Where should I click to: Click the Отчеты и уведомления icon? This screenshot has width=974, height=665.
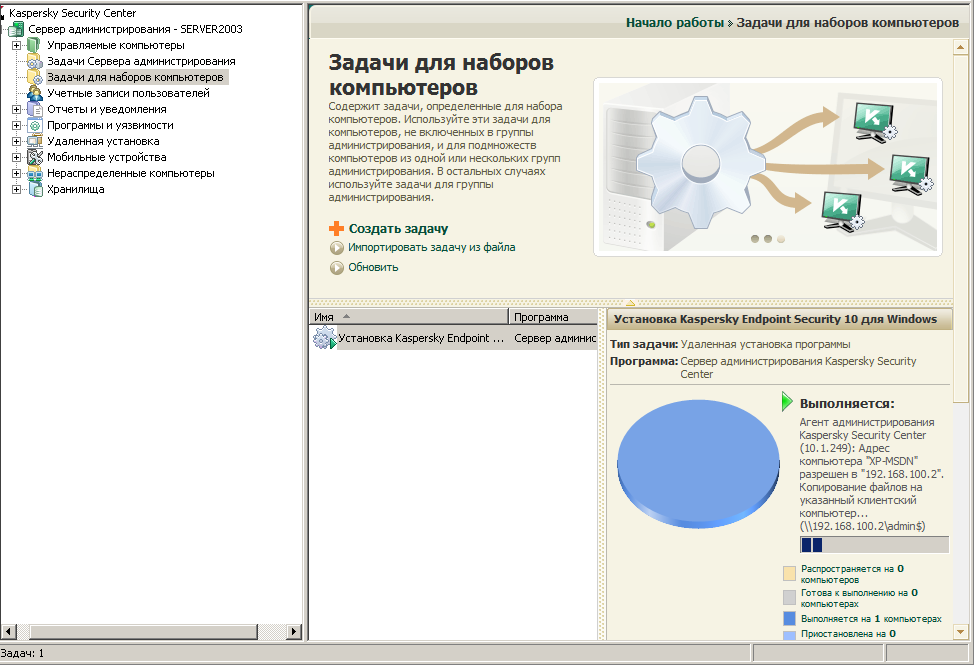tap(35, 109)
